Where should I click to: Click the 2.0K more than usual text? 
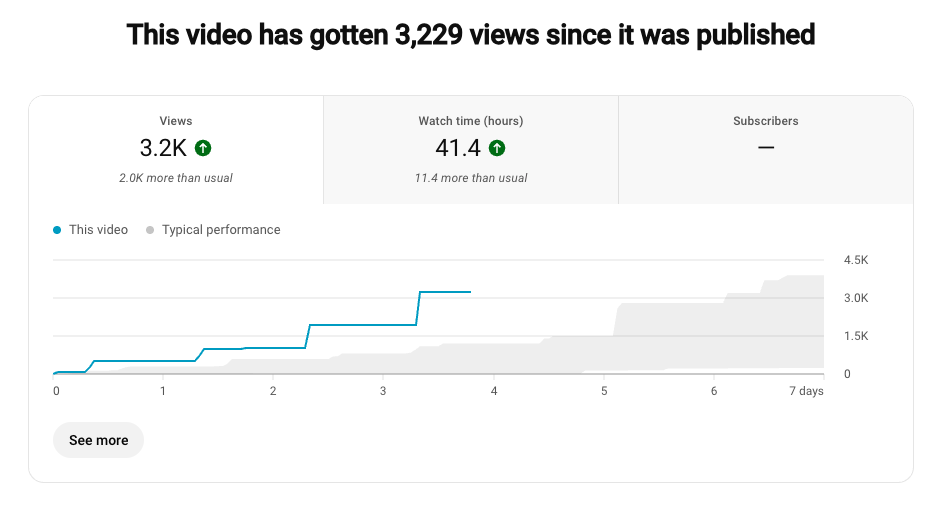coord(176,178)
